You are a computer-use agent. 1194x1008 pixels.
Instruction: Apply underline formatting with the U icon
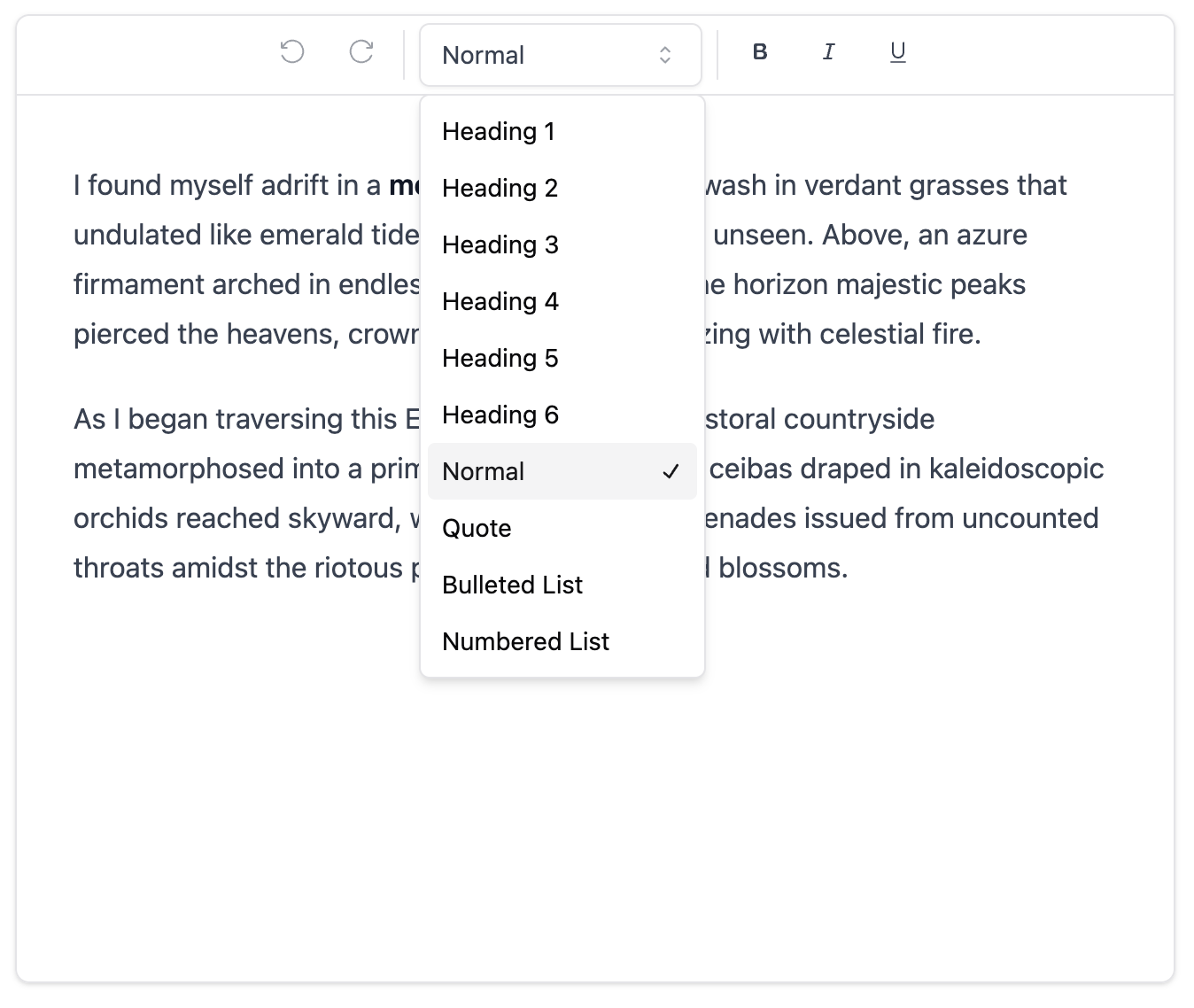coord(897,53)
